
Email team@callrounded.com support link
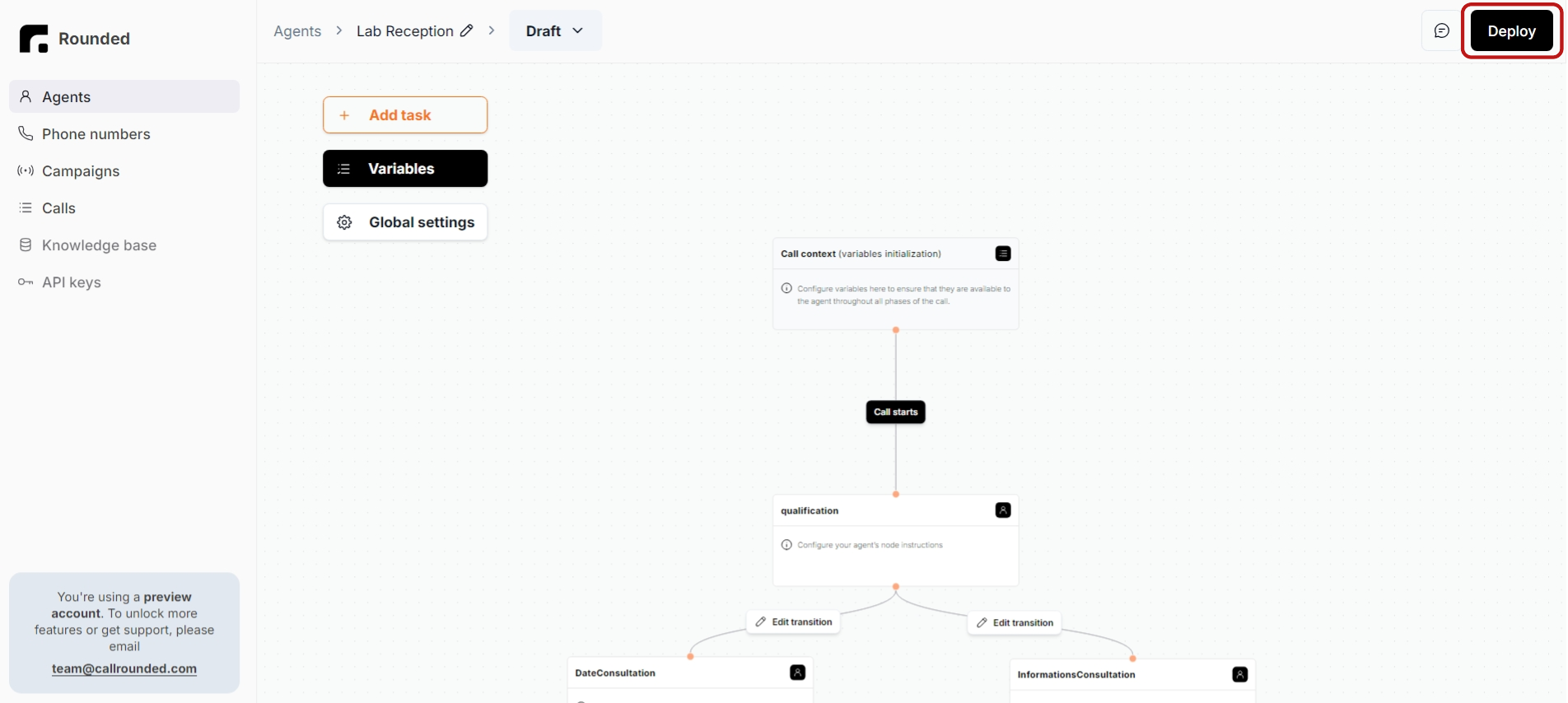click(x=124, y=668)
